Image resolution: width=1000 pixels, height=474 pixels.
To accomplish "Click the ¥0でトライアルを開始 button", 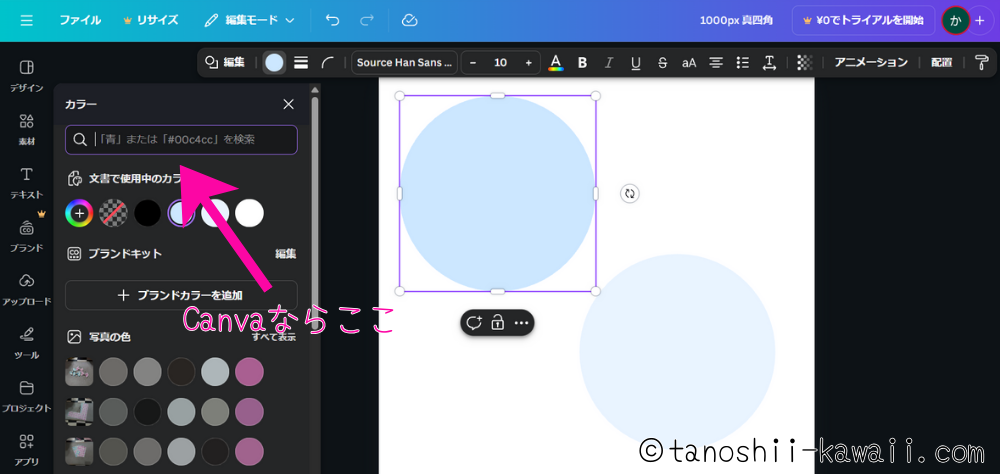I will pos(863,20).
